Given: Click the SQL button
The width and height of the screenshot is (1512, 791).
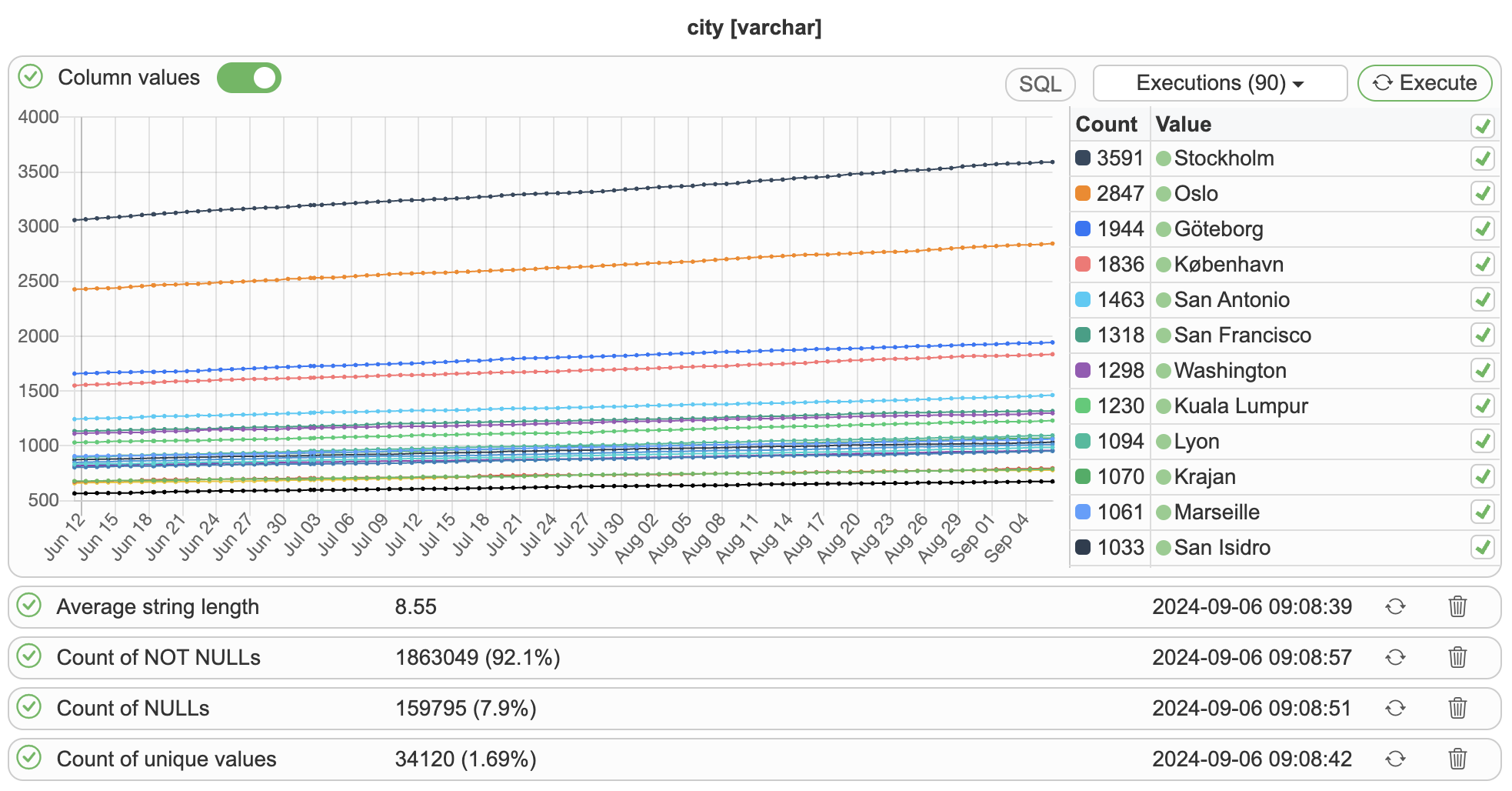Looking at the screenshot, I should tap(1040, 84).
